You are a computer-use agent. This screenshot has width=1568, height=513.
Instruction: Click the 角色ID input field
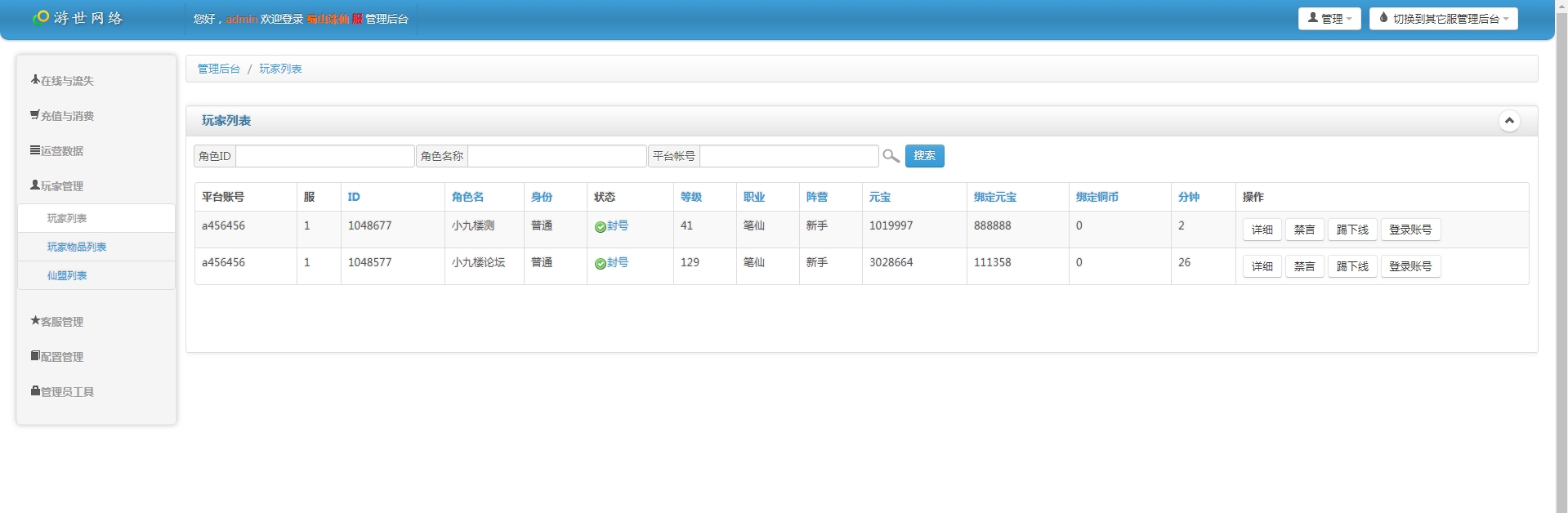(324, 156)
